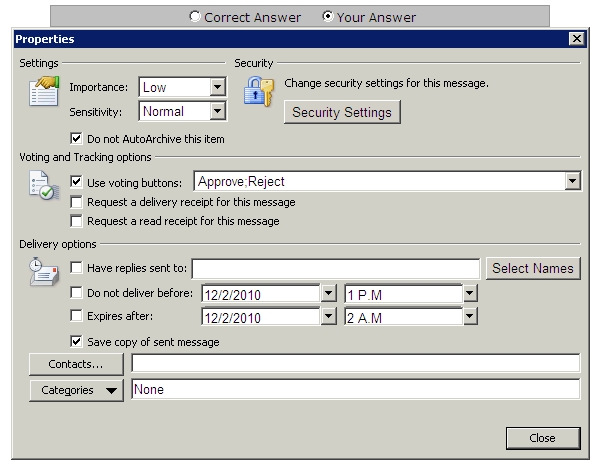This screenshot has width=604, height=469.
Task: Check Do not deliver before option
Action: click(x=76, y=293)
